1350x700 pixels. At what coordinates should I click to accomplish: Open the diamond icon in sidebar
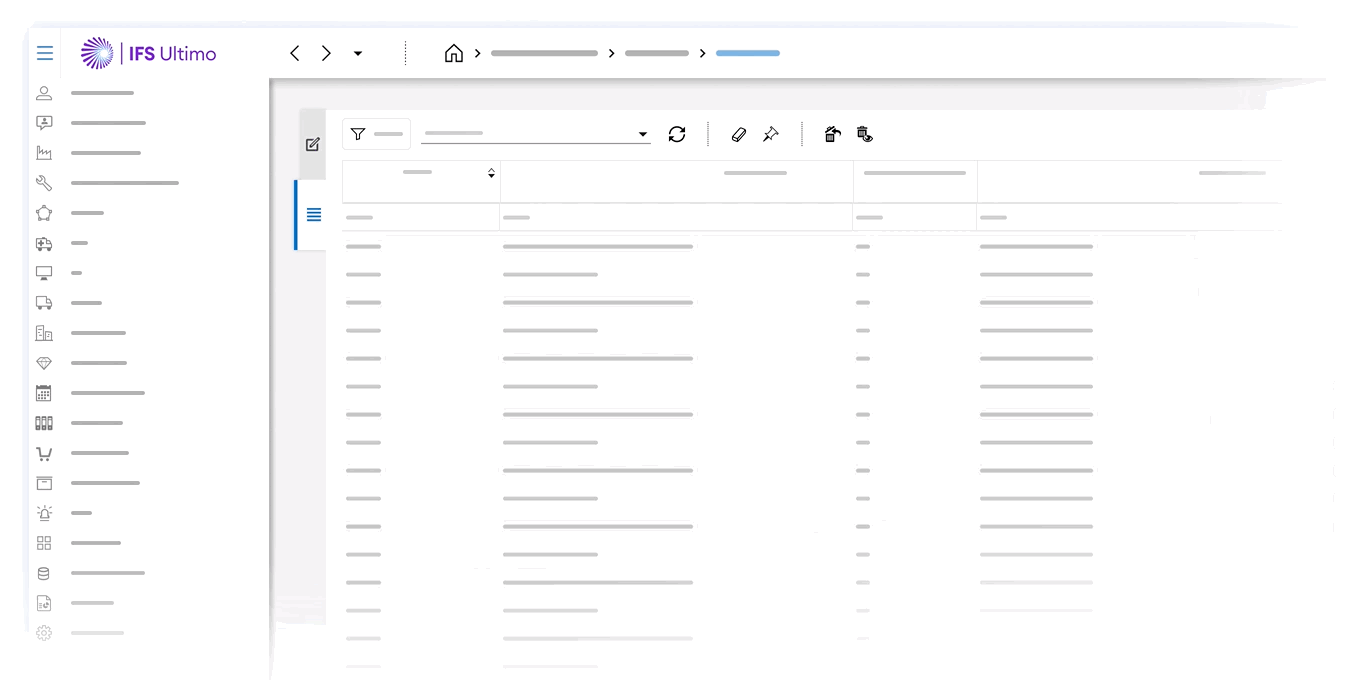point(44,363)
